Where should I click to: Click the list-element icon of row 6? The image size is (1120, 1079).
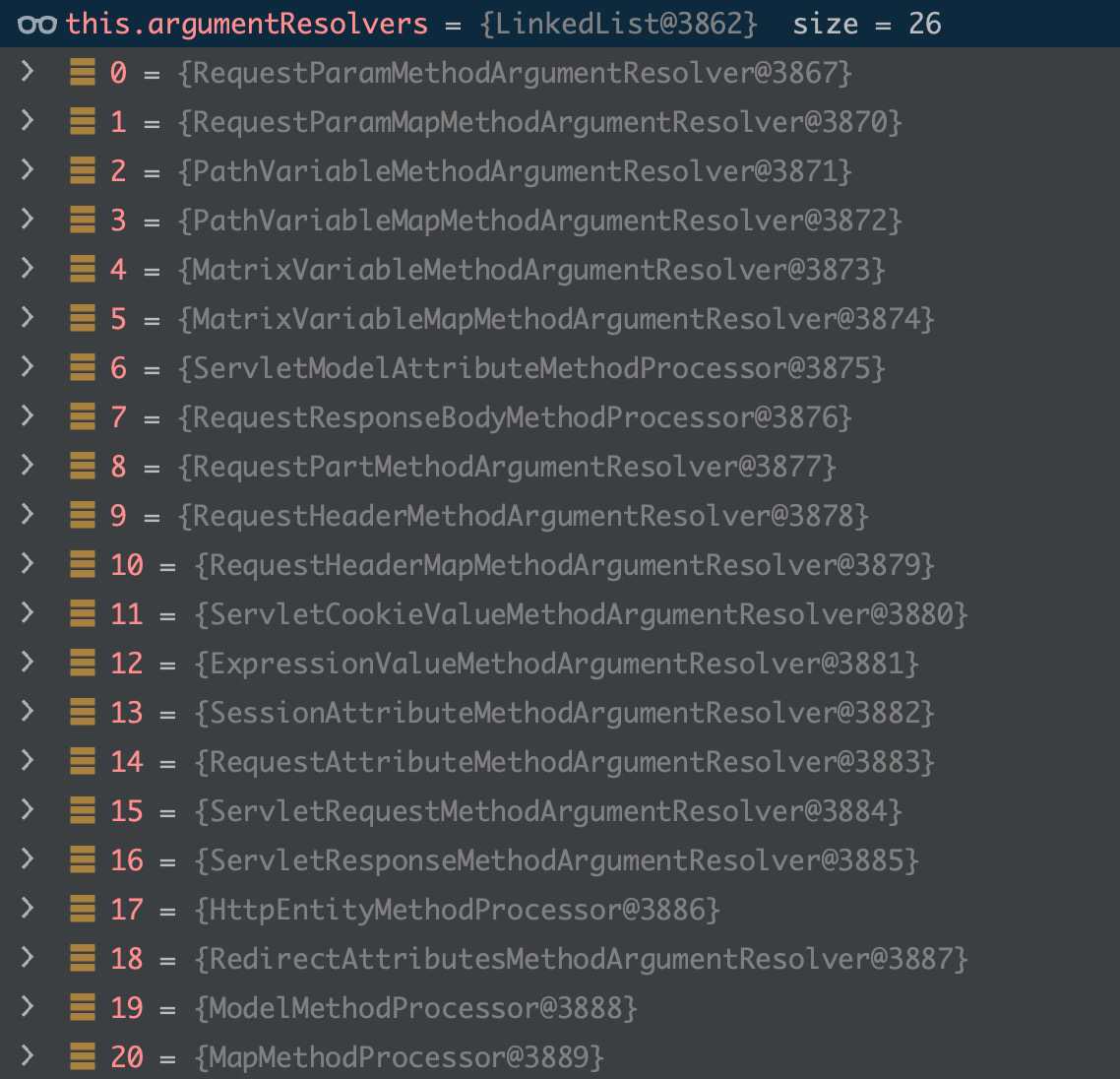point(82,367)
